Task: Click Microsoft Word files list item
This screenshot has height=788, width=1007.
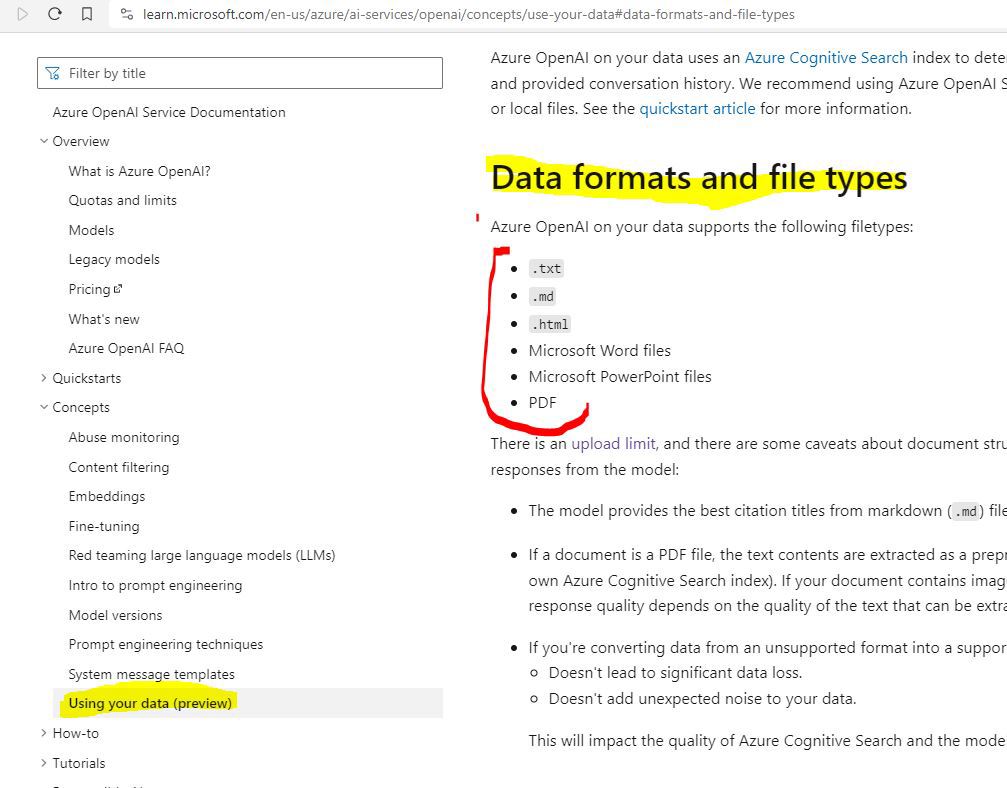Action: (x=600, y=351)
